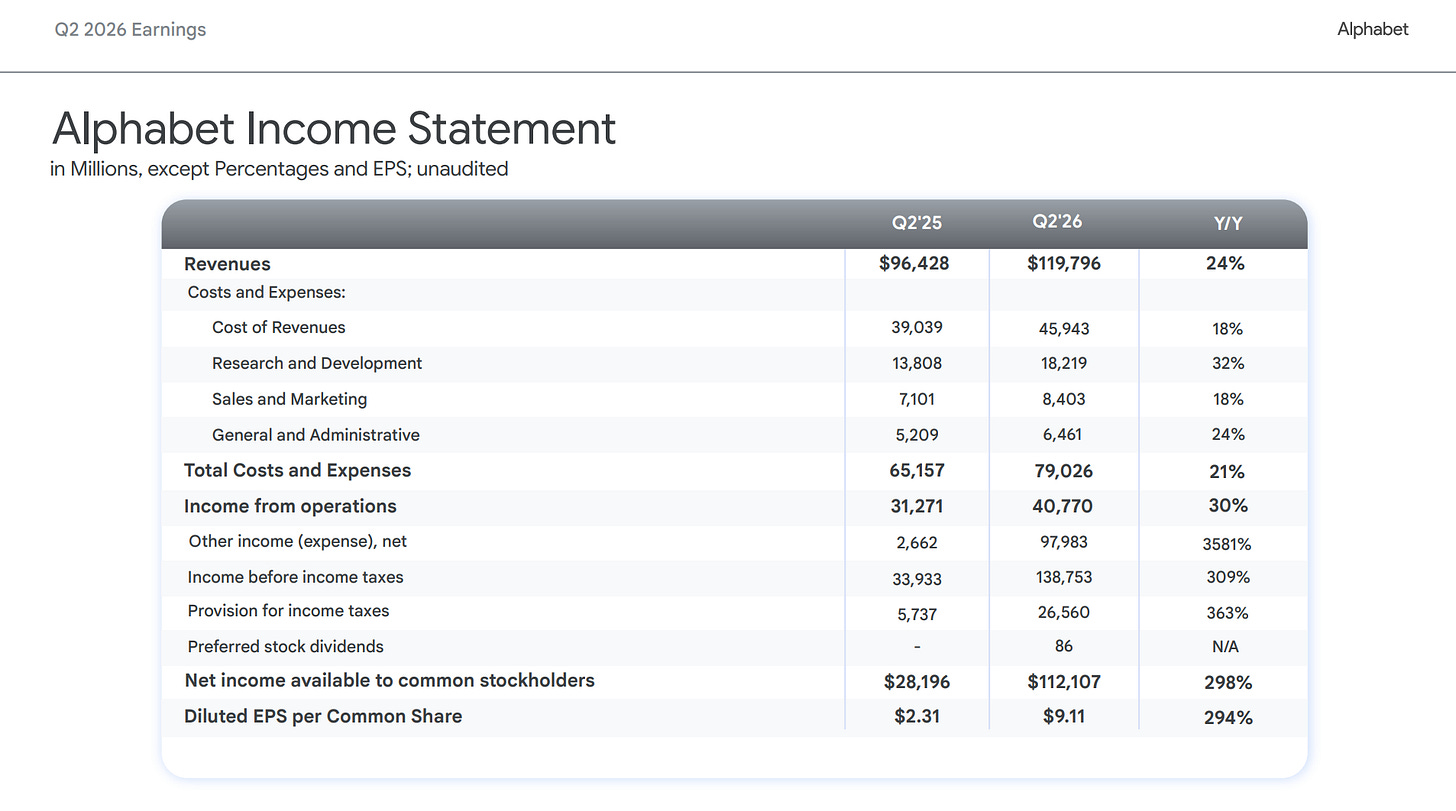The image size is (1456, 811).
Task: Click the 86 preferred stock dividends value
Action: click(x=1064, y=646)
